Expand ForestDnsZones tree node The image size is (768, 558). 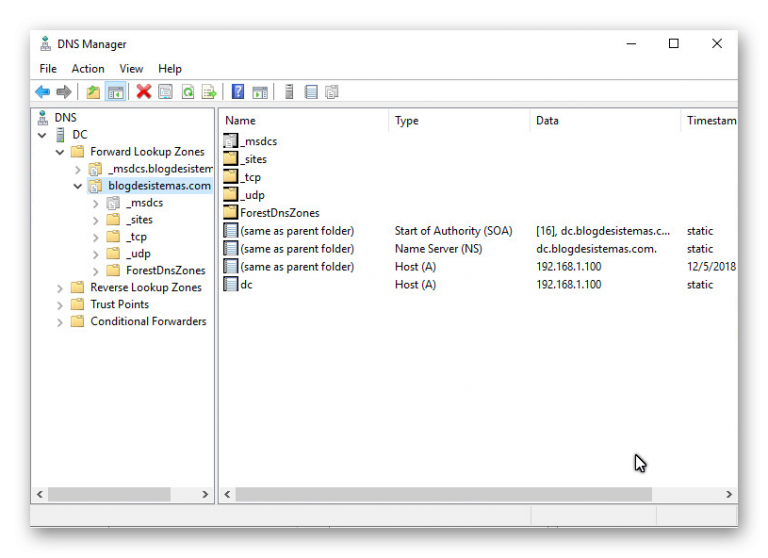coord(96,271)
